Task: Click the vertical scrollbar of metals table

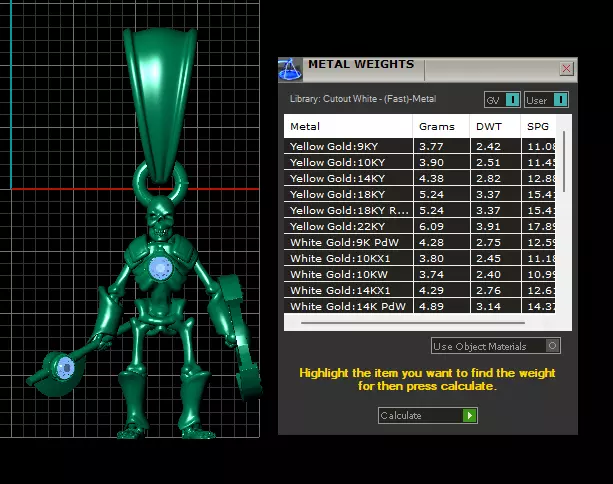Action: click(564, 161)
